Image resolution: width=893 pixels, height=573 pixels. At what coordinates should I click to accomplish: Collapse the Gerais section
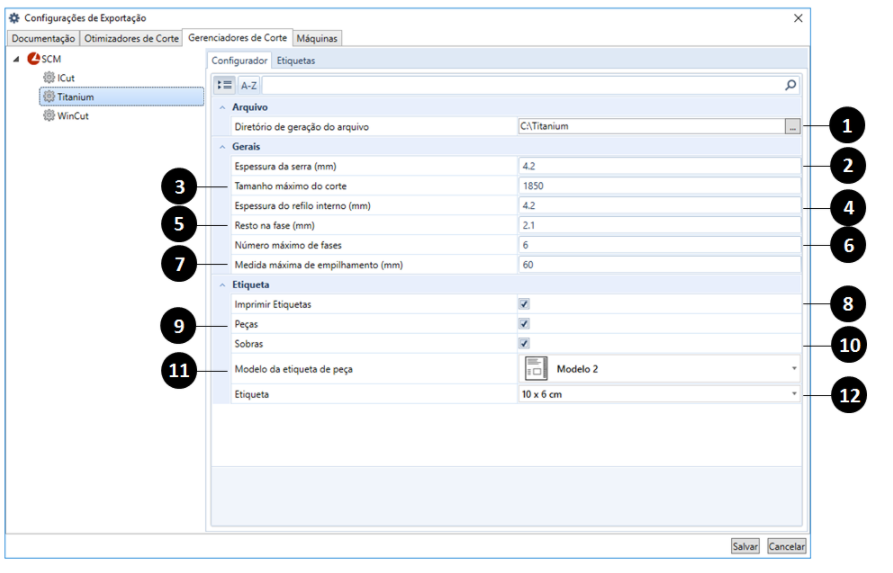click(x=222, y=147)
